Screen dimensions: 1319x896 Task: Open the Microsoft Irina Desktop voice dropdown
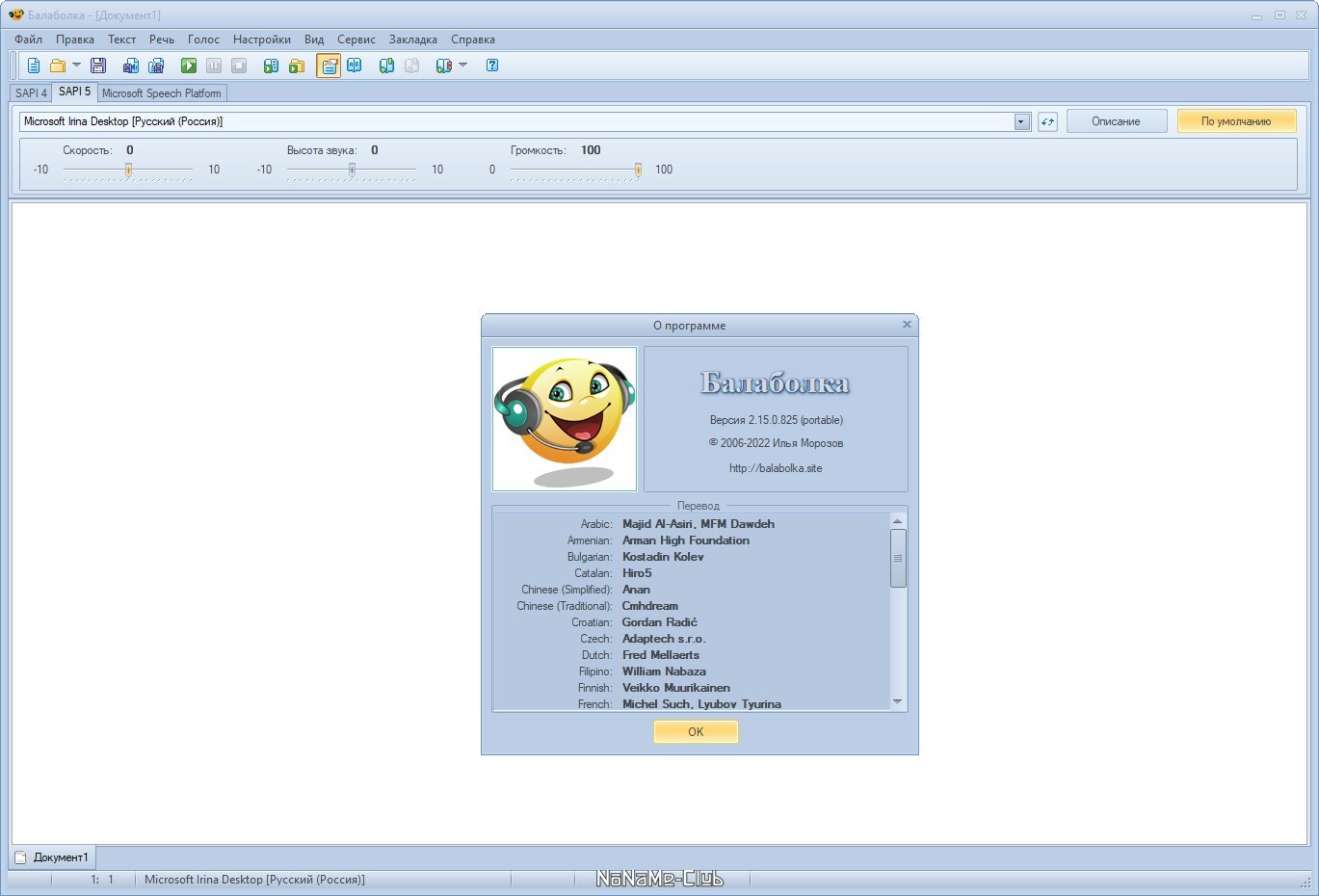(x=525, y=121)
